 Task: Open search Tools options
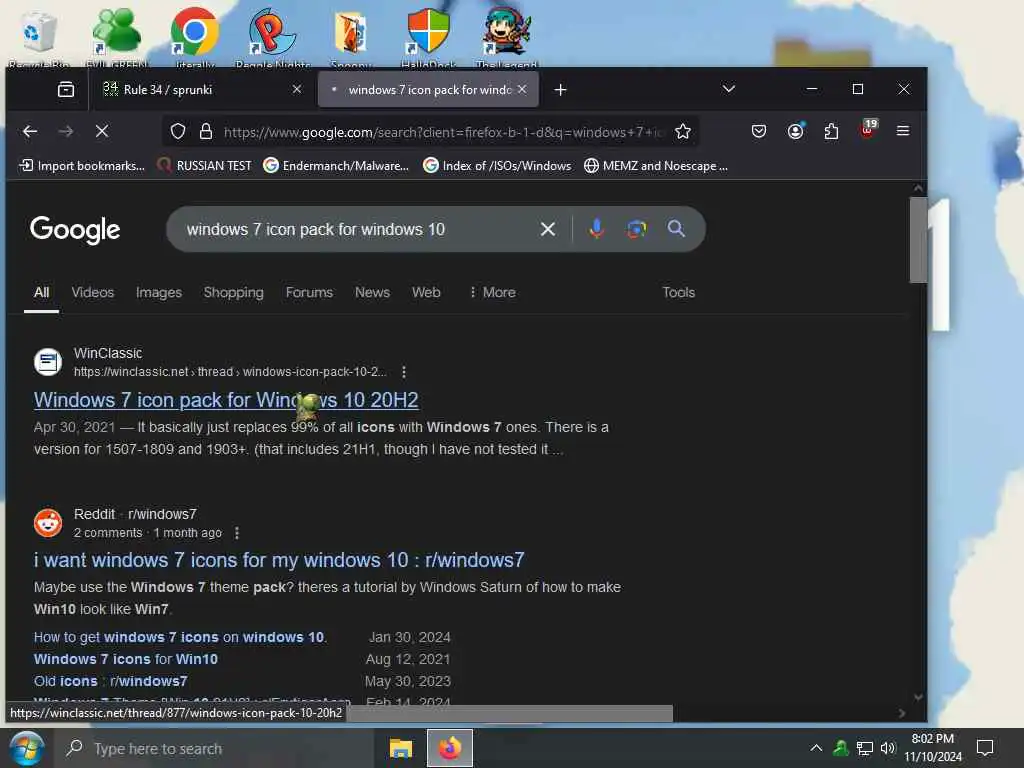click(679, 293)
